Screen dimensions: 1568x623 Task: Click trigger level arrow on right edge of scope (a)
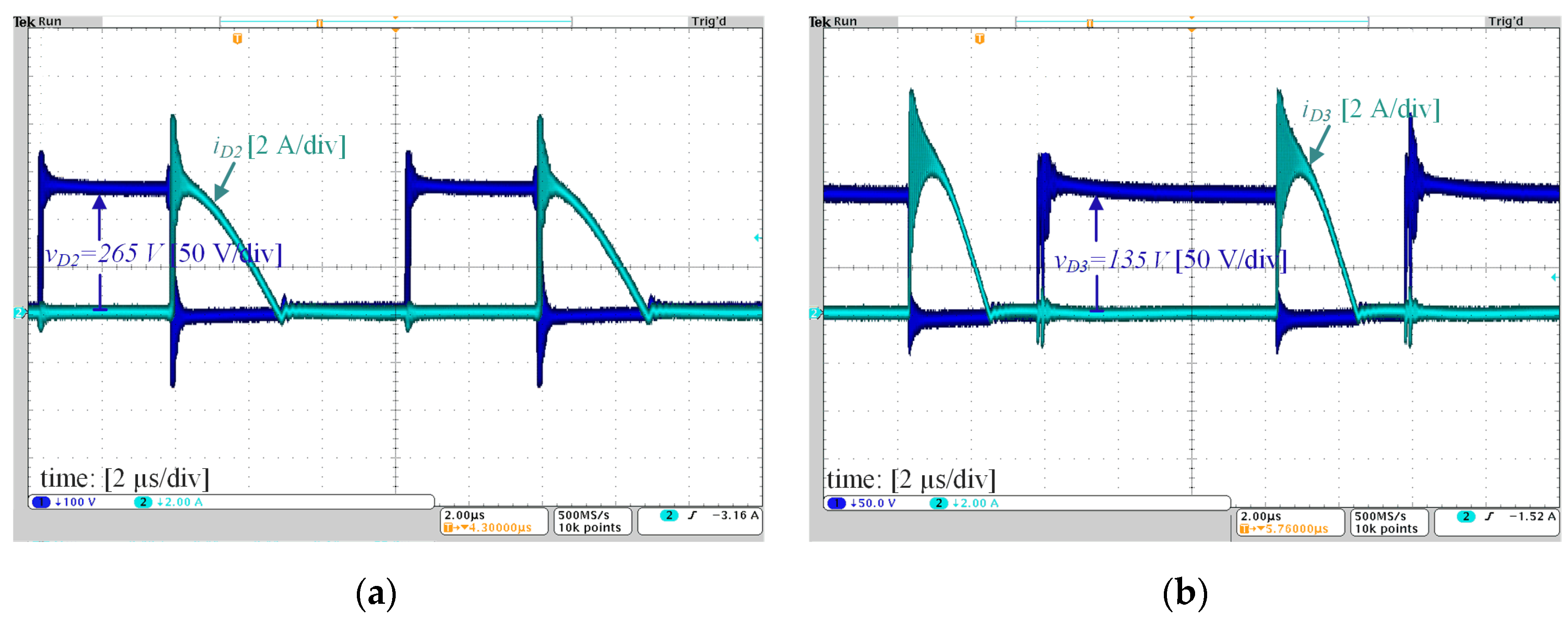click(x=757, y=237)
